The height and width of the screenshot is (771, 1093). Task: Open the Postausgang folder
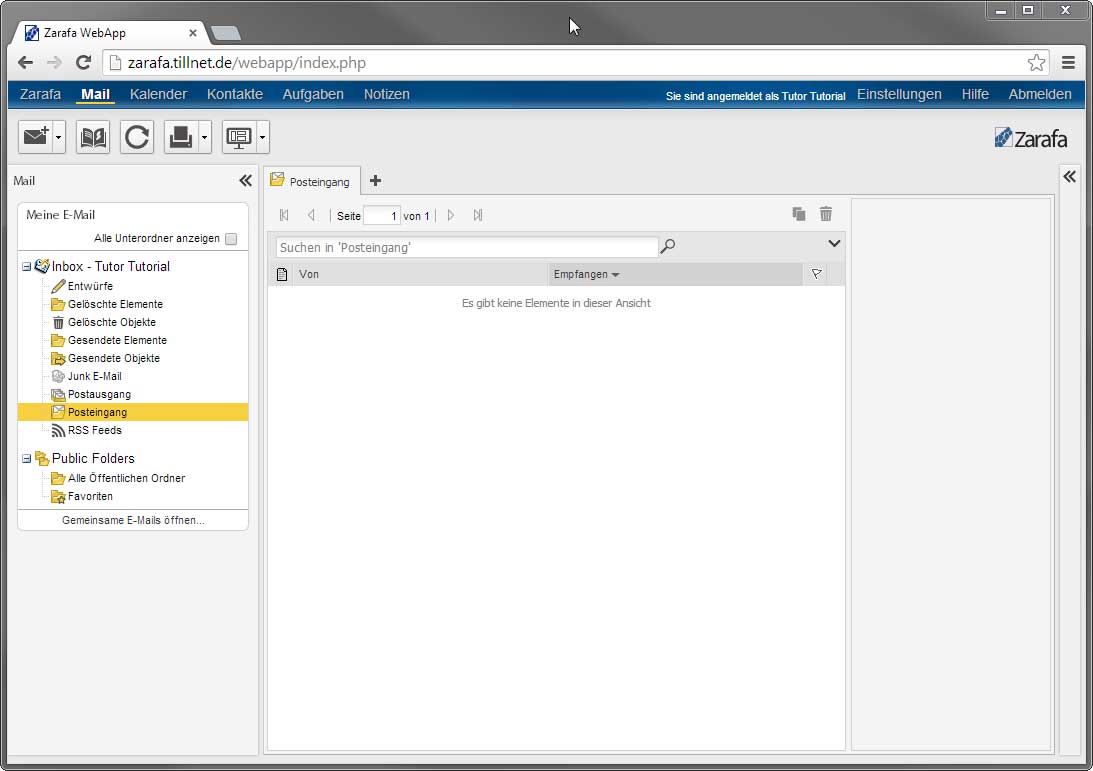pyautogui.click(x=99, y=395)
